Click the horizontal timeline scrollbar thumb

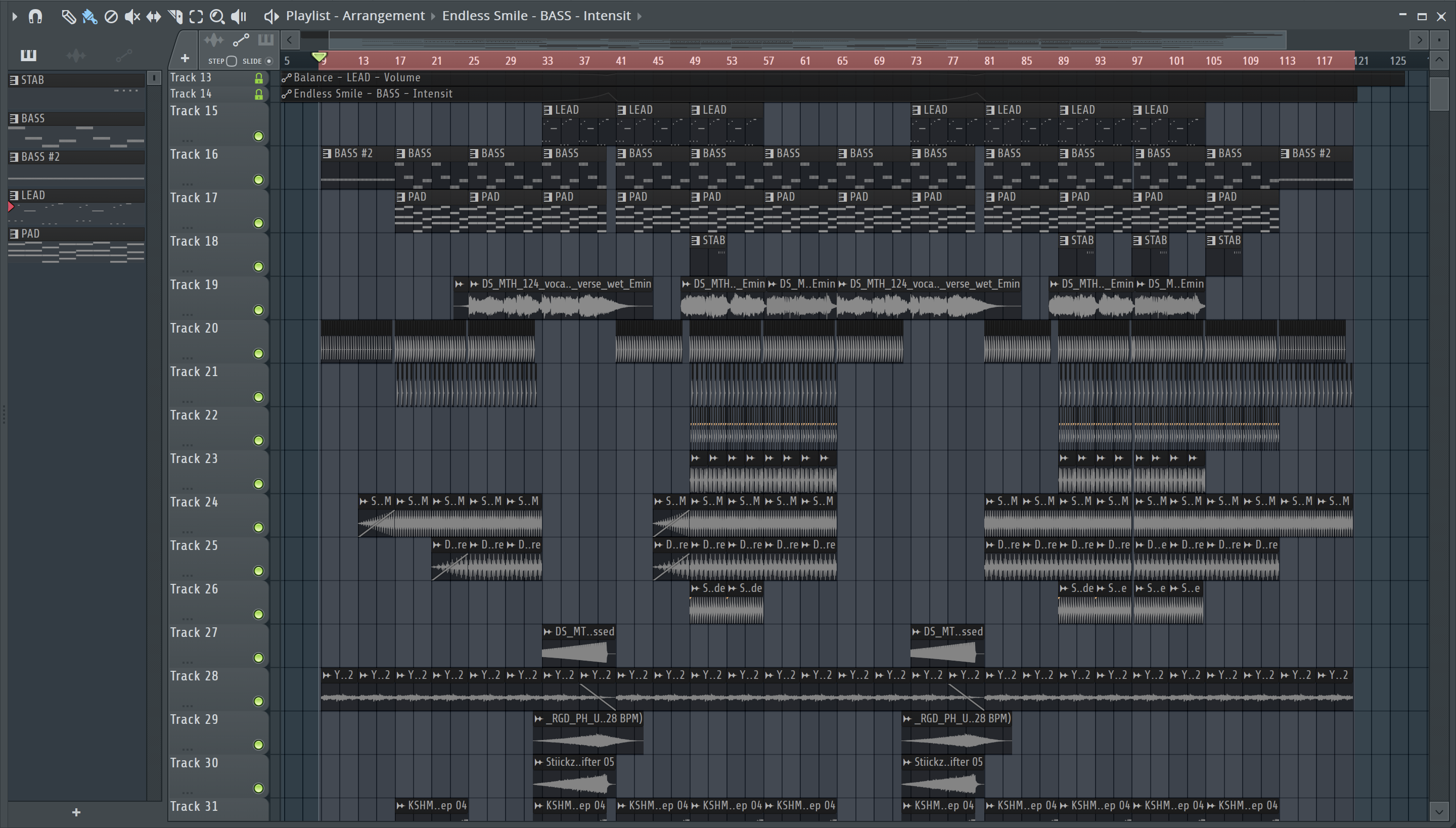[x=808, y=40]
